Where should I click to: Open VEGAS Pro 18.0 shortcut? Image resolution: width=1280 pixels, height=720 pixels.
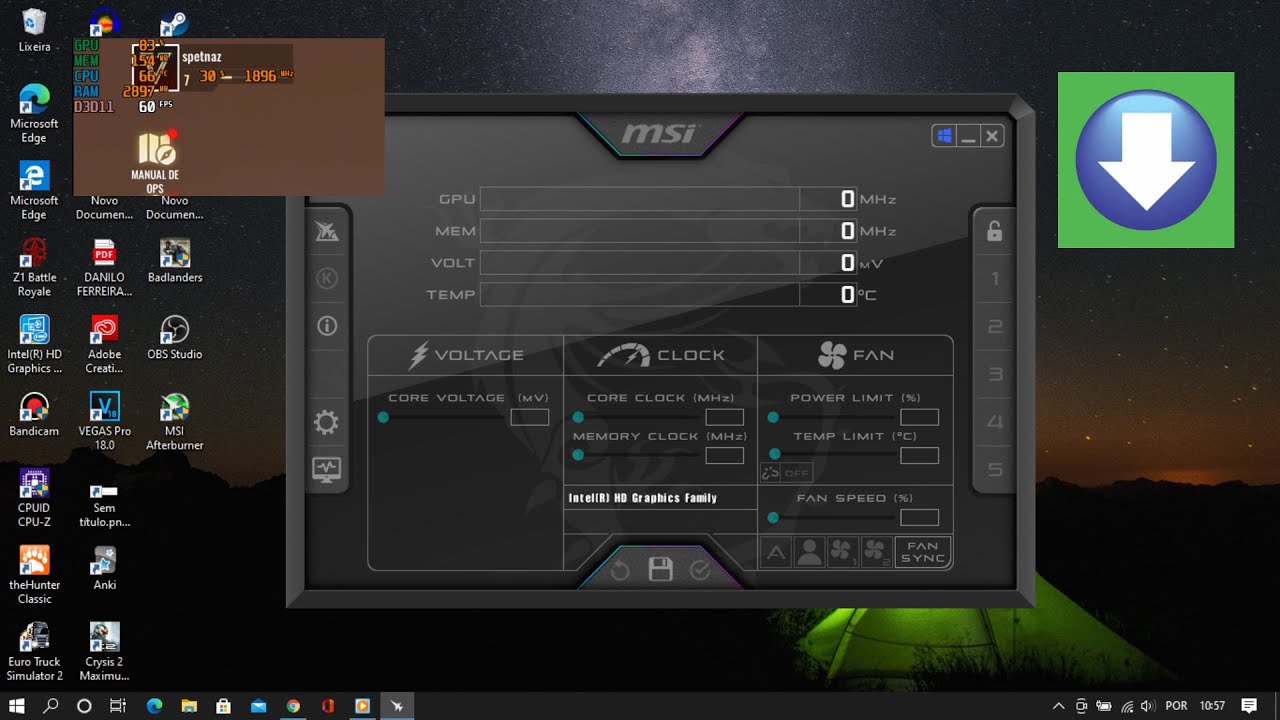pyautogui.click(x=104, y=422)
